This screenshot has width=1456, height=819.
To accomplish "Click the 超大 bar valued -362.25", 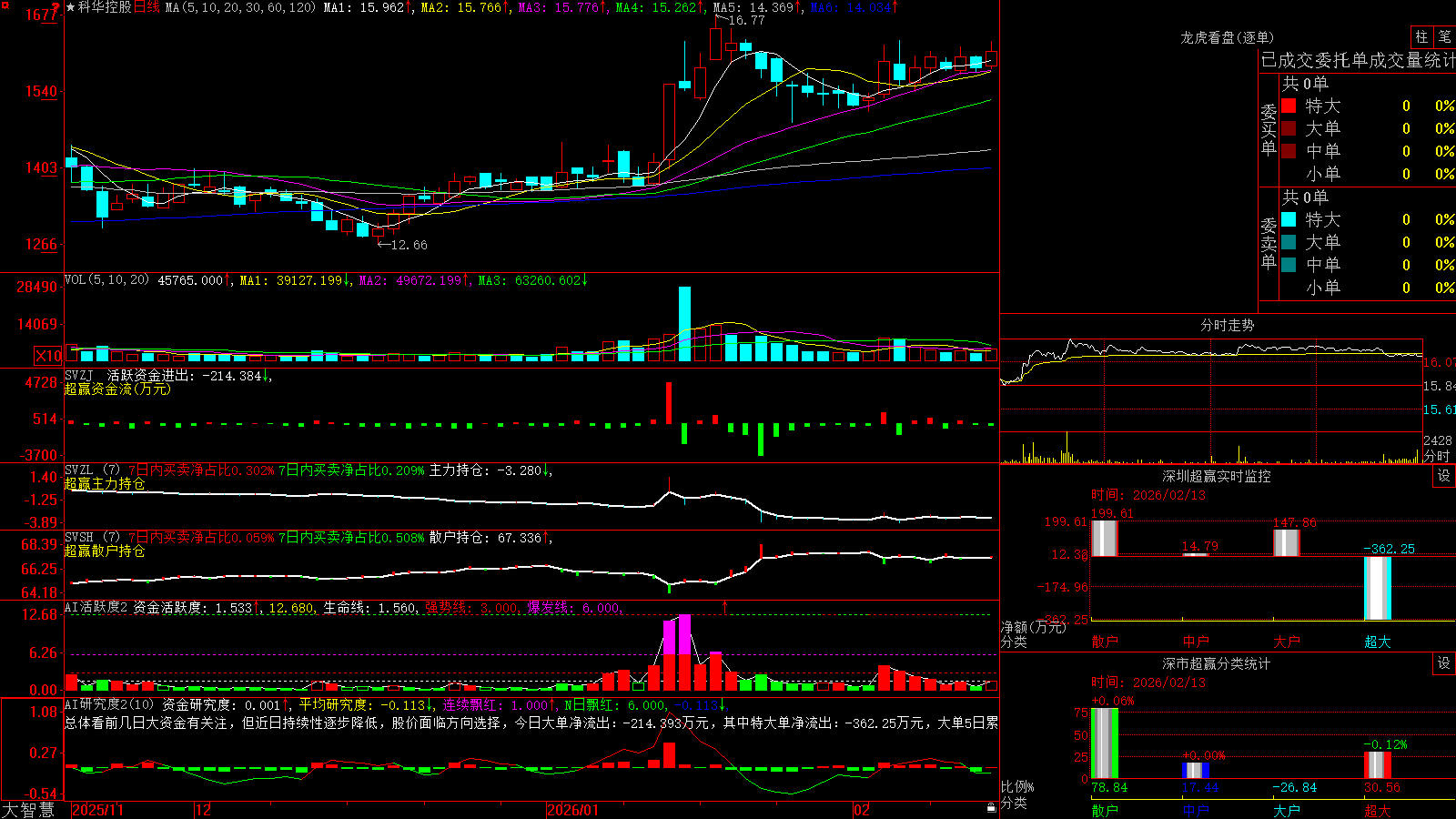I will coord(1378,588).
